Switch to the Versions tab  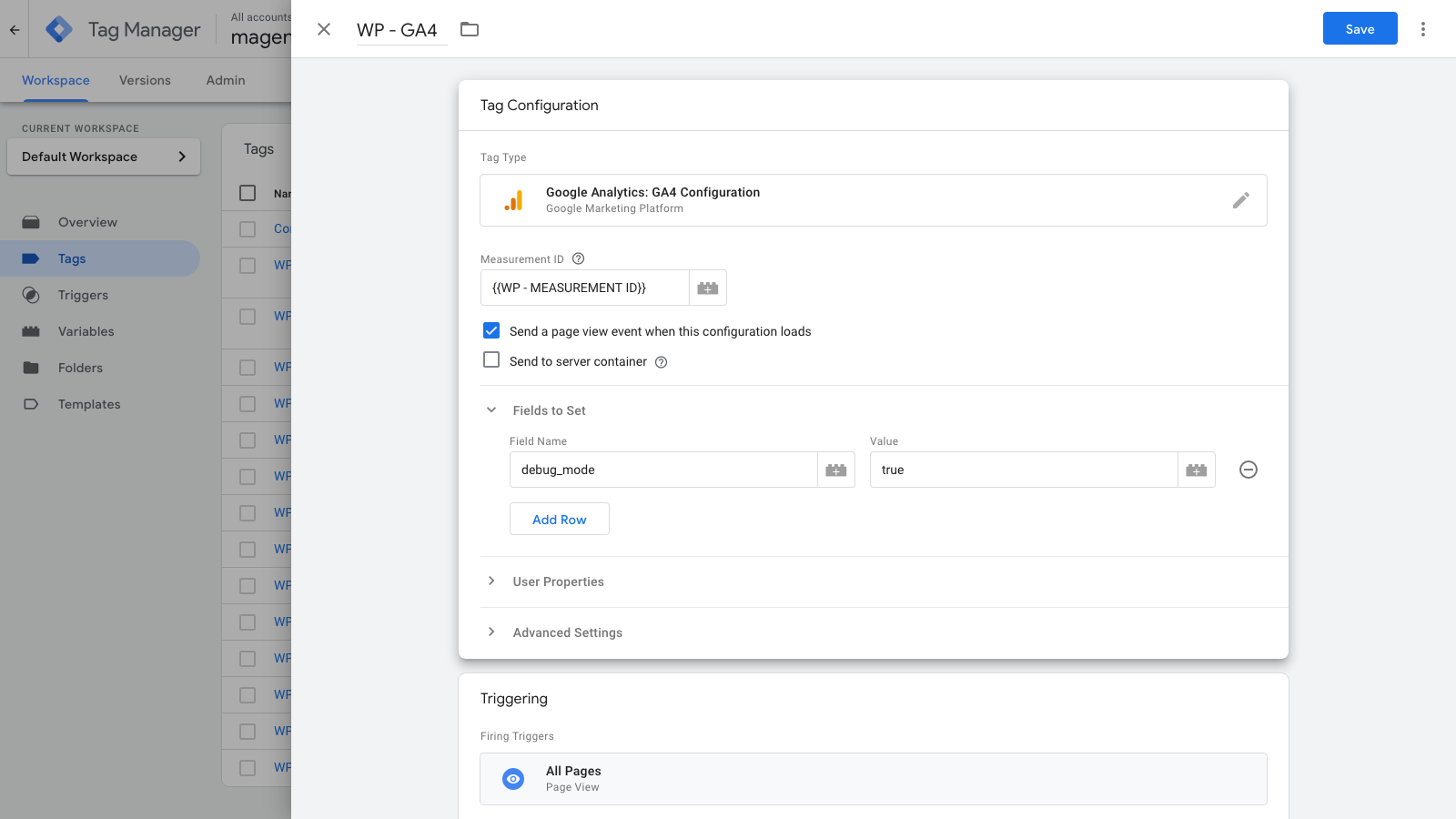coord(145,80)
